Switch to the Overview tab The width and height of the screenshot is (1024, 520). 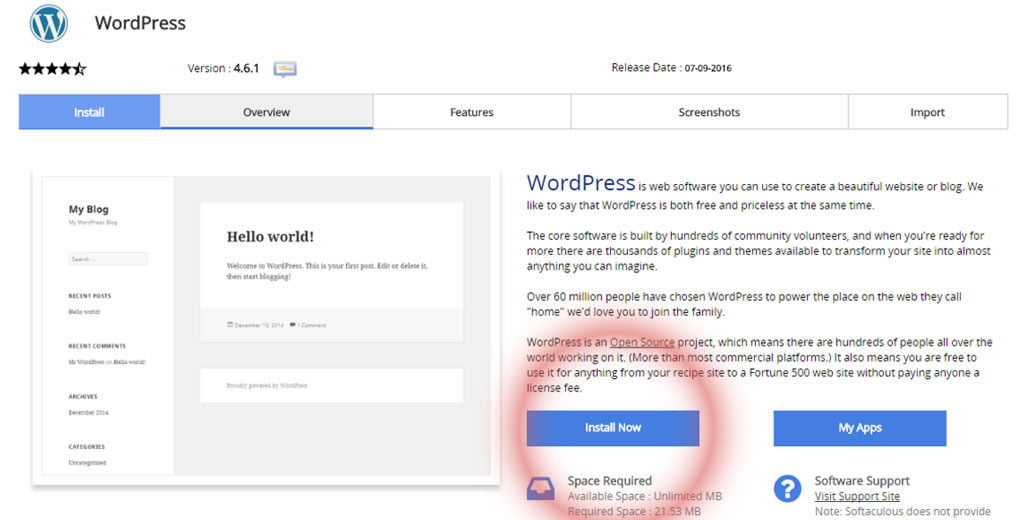click(x=266, y=112)
